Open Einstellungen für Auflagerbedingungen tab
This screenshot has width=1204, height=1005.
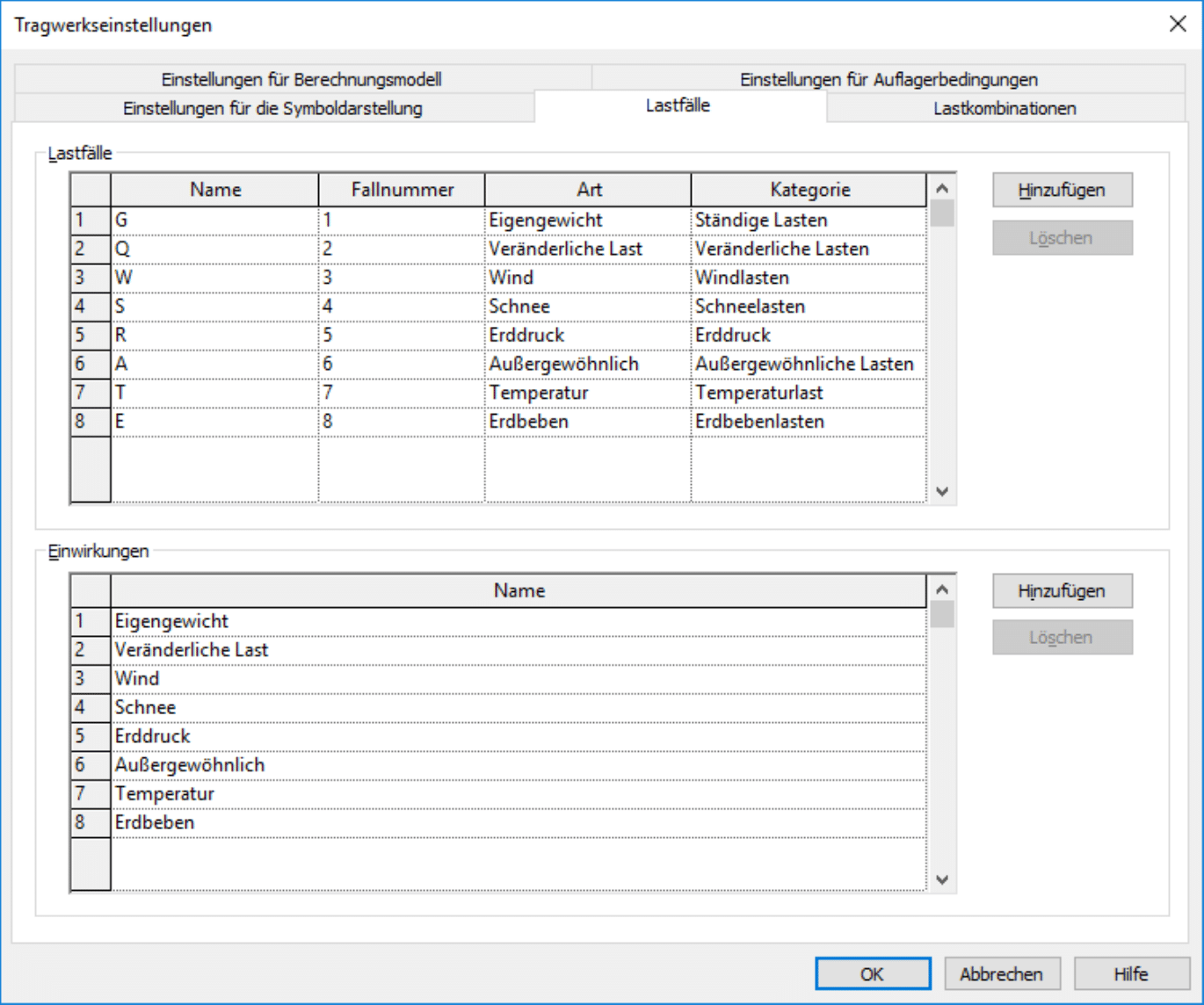click(x=888, y=79)
